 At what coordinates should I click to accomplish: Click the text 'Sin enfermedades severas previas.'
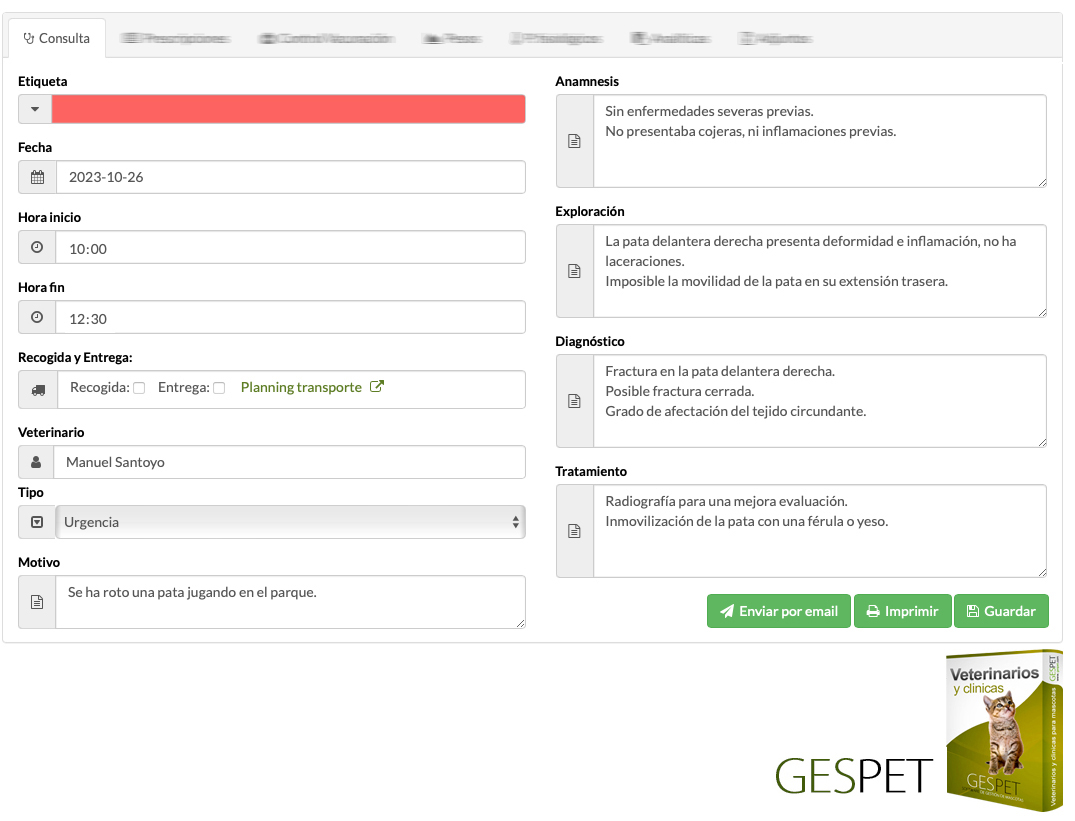coord(709,111)
